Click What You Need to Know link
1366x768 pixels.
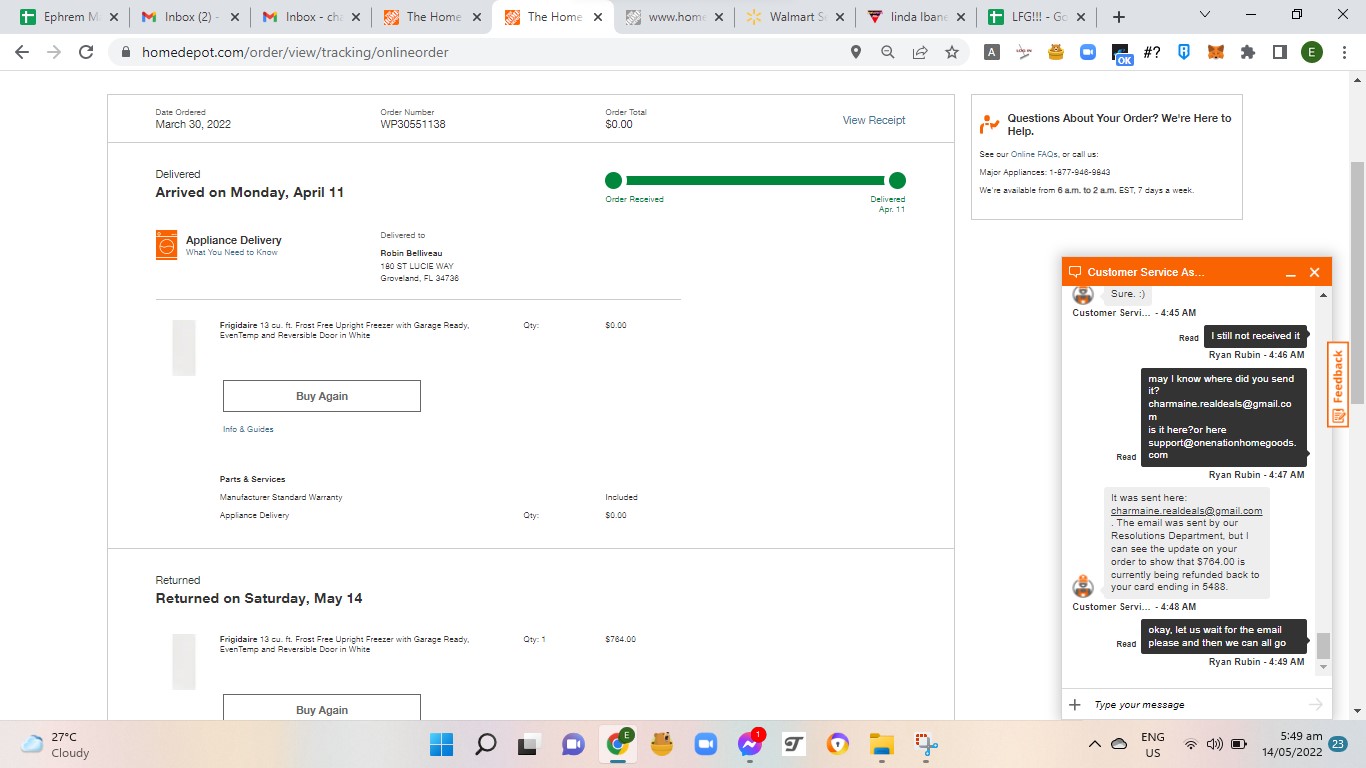click(x=232, y=253)
